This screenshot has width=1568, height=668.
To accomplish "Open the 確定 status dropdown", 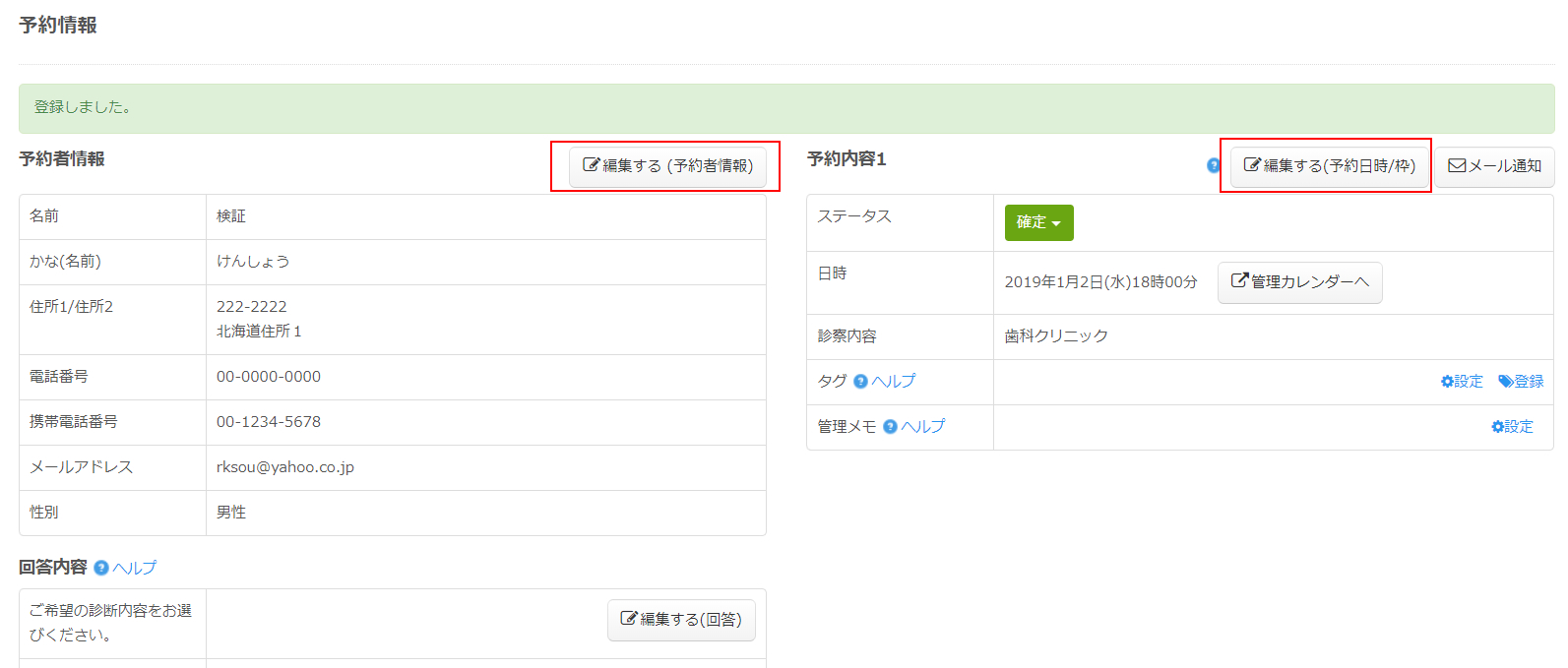I will coord(1038,222).
